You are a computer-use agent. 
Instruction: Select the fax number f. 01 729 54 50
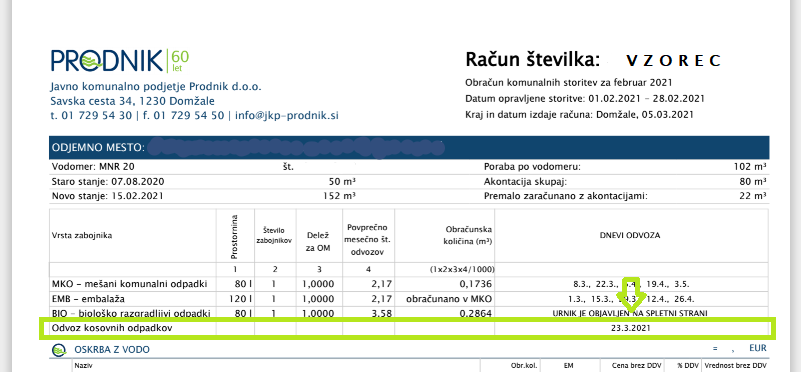183,115
